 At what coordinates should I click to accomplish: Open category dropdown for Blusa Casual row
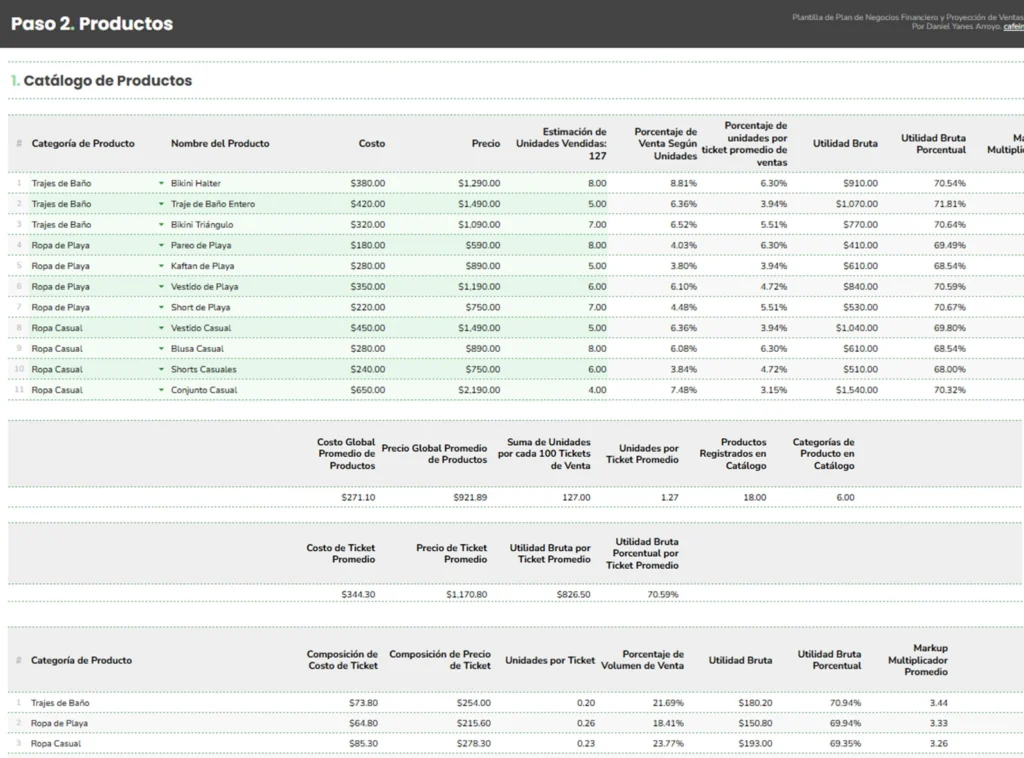pos(161,349)
